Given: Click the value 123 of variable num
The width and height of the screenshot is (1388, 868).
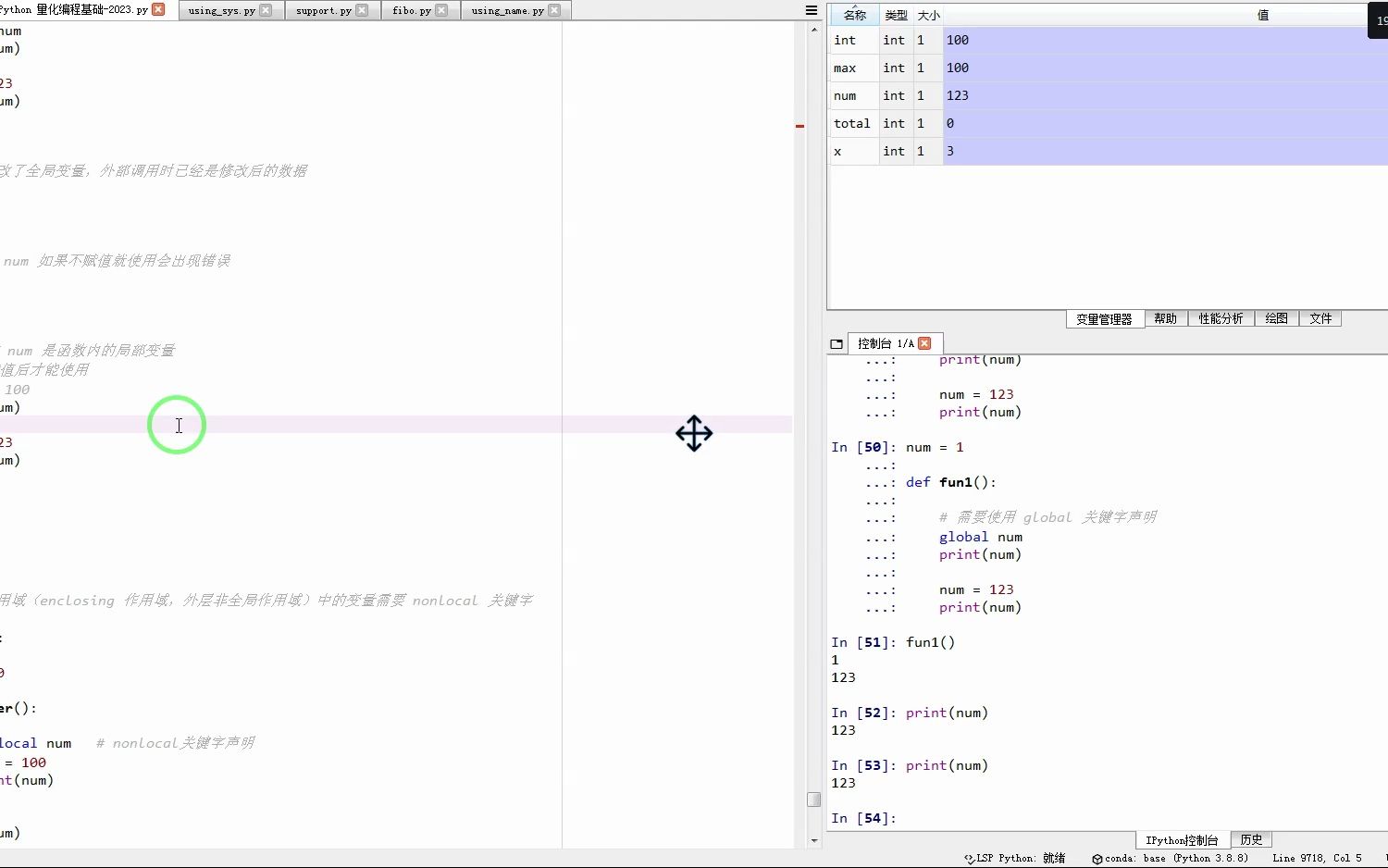Looking at the screenshot, I should (1166, 95).
